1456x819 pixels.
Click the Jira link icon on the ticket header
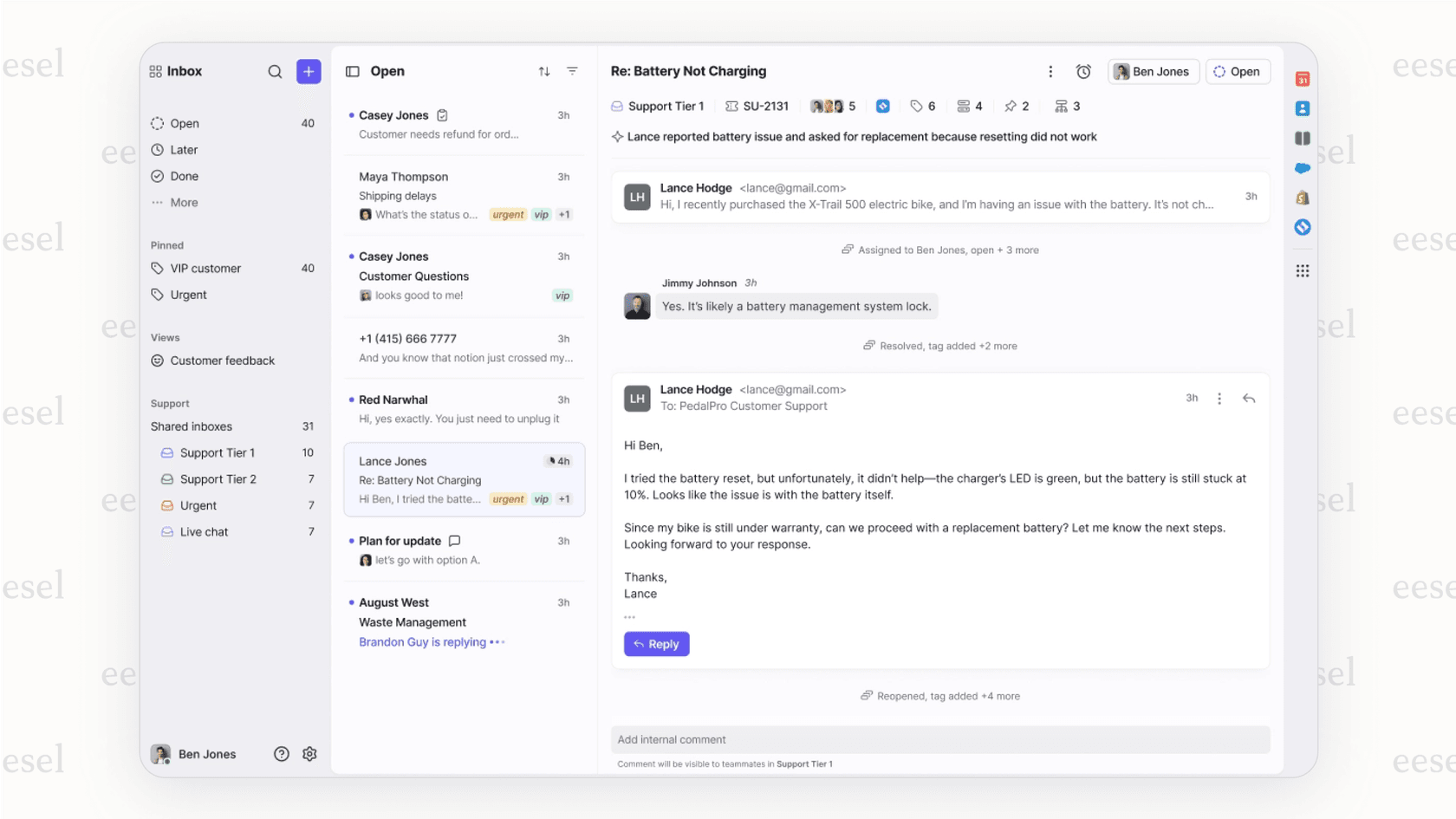[883, 106]
